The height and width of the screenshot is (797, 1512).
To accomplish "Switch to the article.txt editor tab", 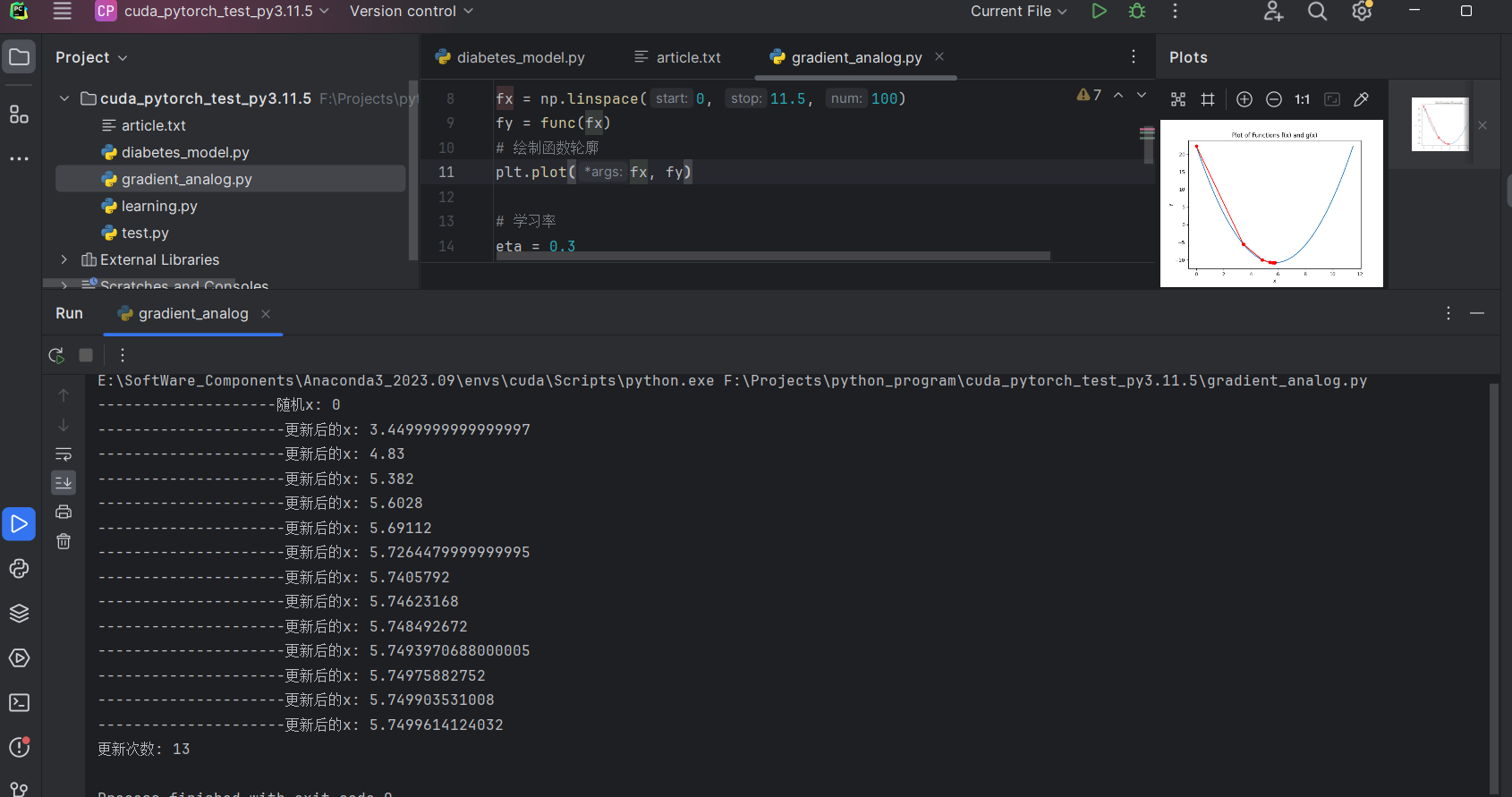I will tap(678, 57).
